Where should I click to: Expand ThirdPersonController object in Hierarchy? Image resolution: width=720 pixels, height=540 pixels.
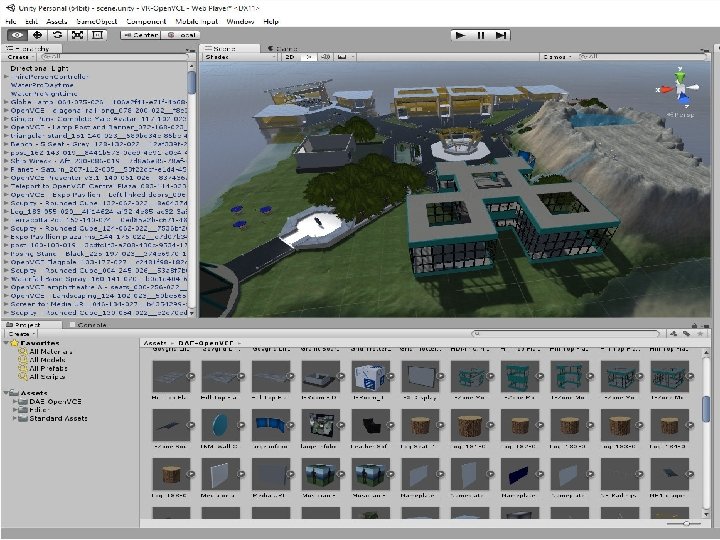[x=6, y=77]
